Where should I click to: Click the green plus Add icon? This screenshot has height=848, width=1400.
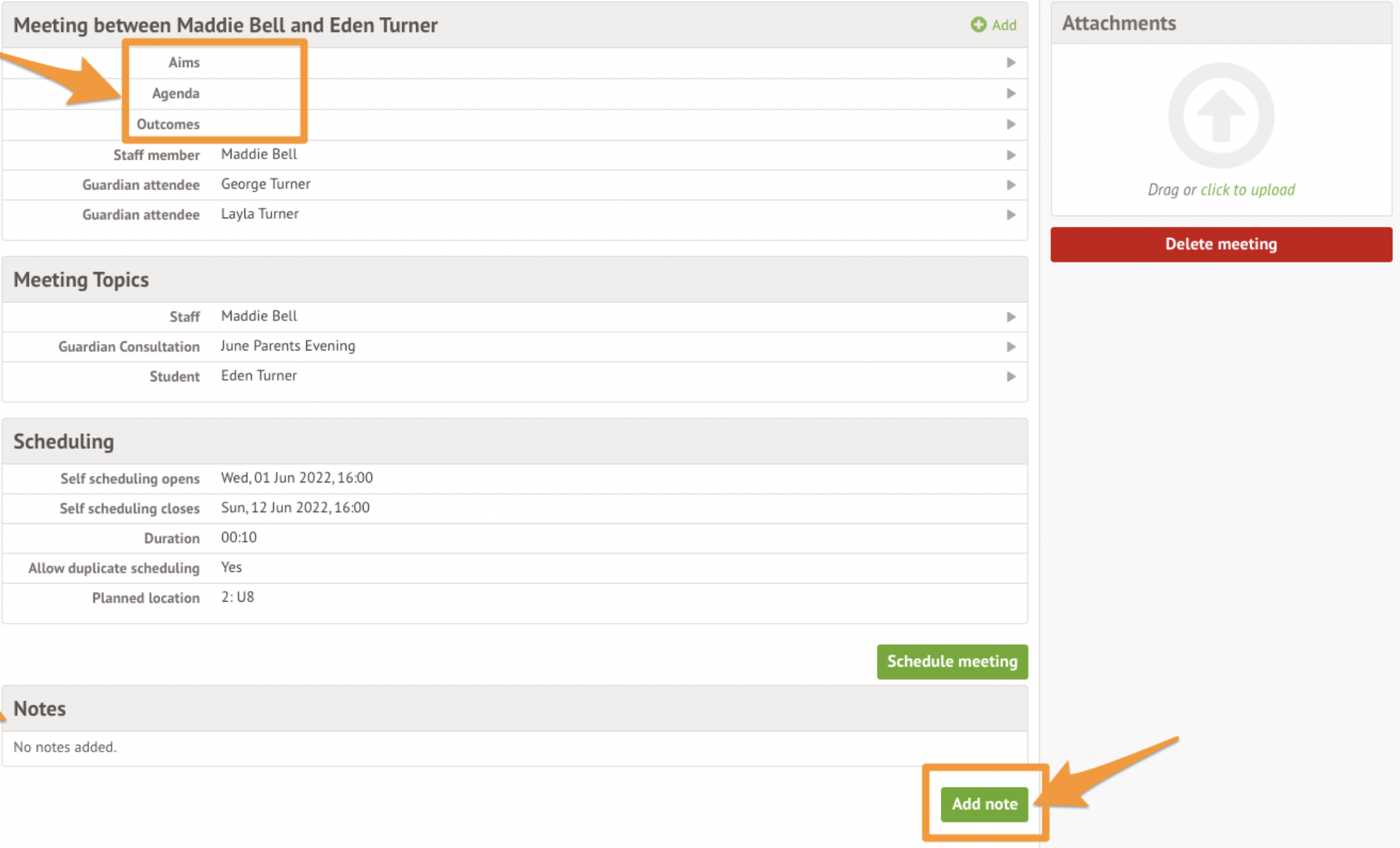978,25
